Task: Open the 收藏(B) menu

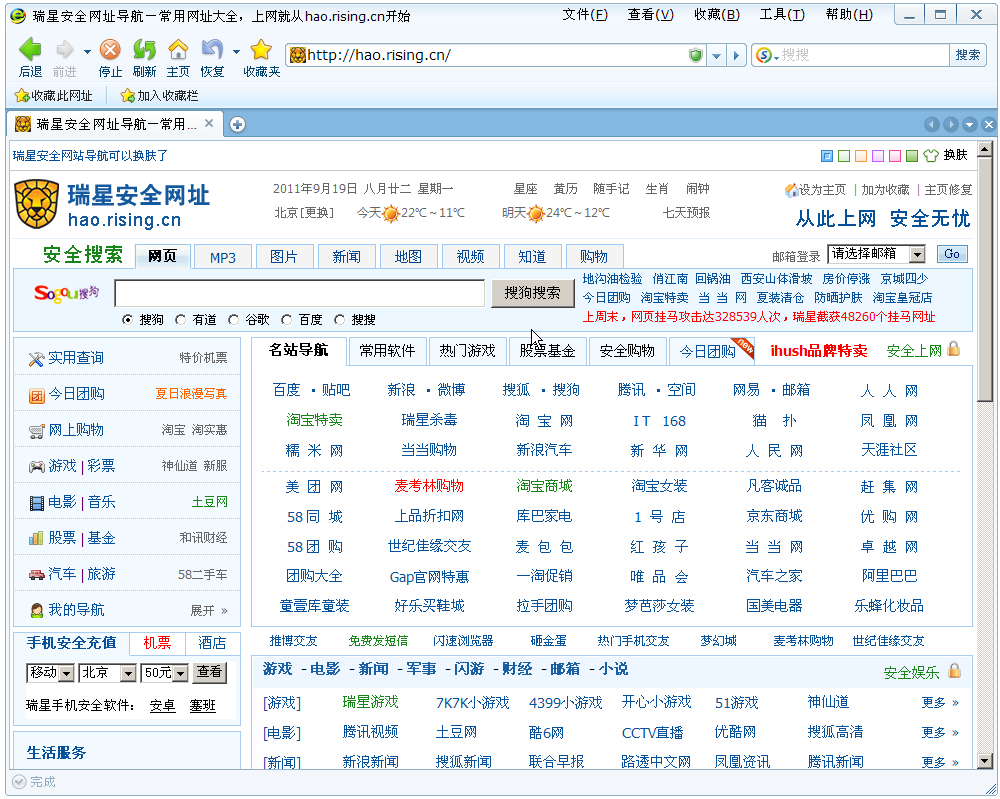Action: (717, 15)
